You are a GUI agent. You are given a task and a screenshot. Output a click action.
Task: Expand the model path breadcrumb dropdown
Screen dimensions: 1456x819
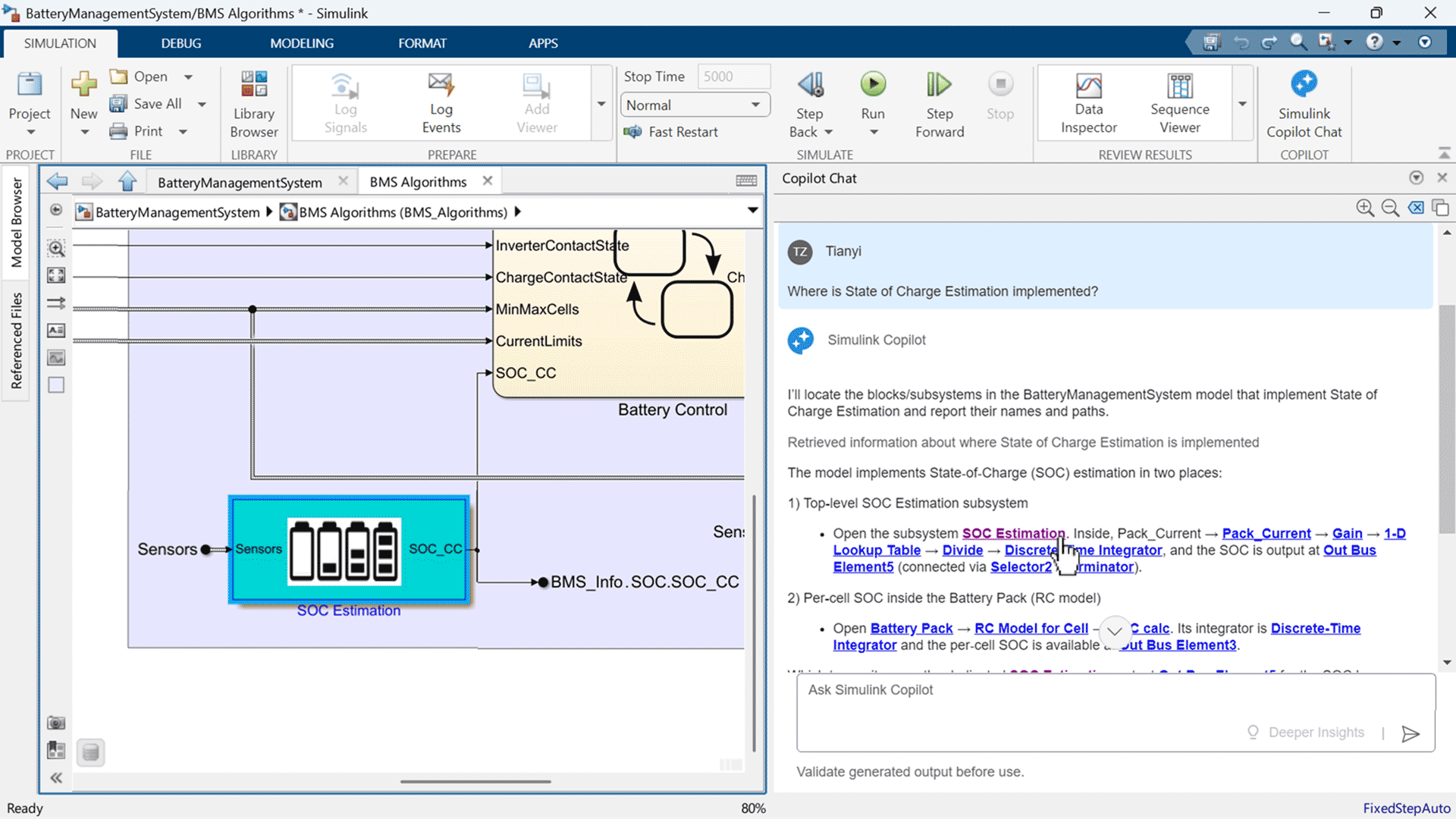point(752,211)
